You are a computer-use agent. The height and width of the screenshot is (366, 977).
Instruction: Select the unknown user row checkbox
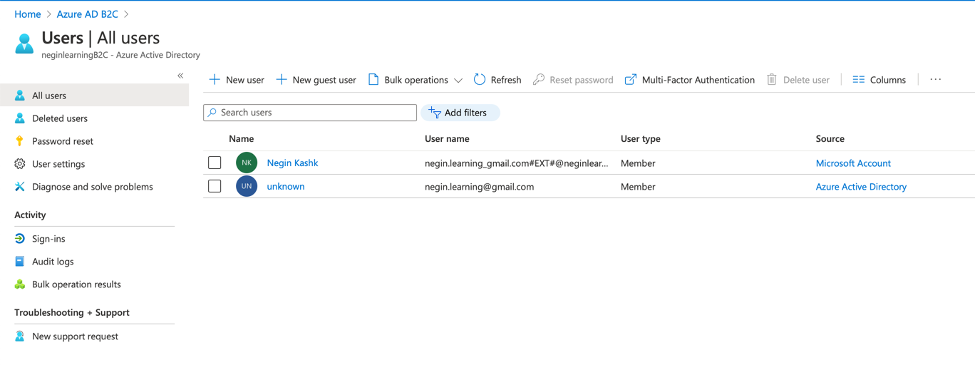point(214,186)
